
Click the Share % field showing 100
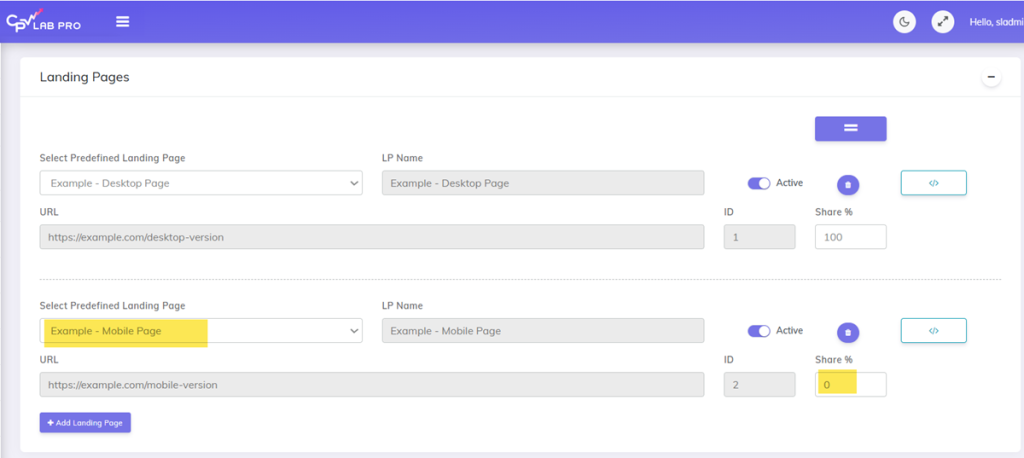850,237
